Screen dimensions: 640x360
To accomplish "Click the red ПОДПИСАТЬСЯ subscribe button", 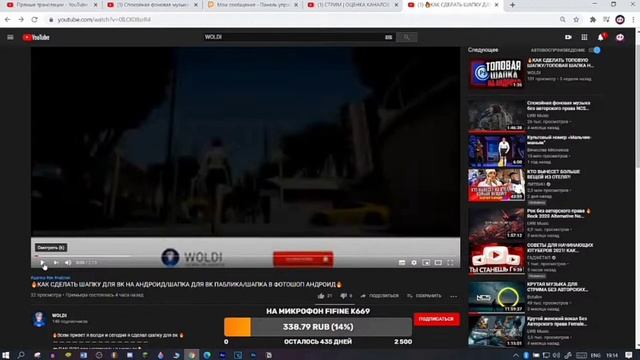I will click(x=436, y=319).
